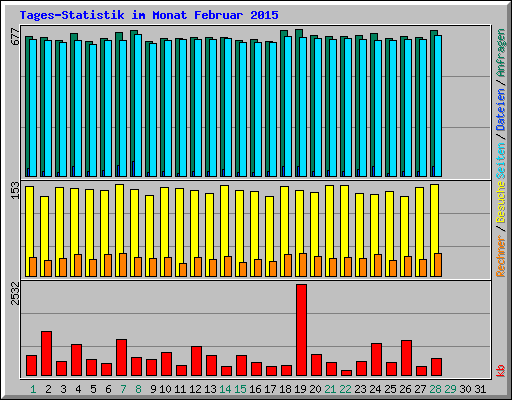
Task: Click the orange Rechner bar for day 11
Action: pyautogui.click(x=183, y=270)
